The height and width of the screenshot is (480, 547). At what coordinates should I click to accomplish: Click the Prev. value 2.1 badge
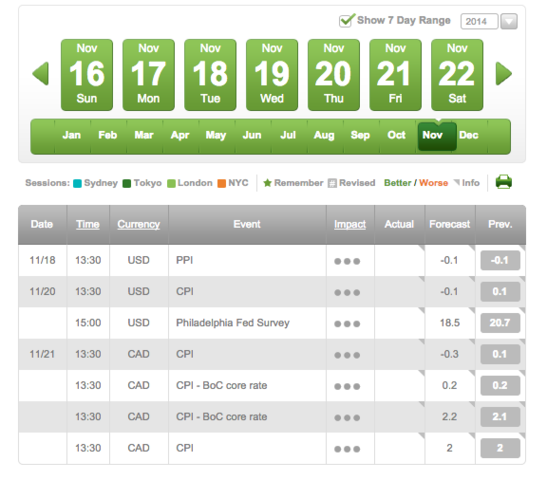point(500,417)
